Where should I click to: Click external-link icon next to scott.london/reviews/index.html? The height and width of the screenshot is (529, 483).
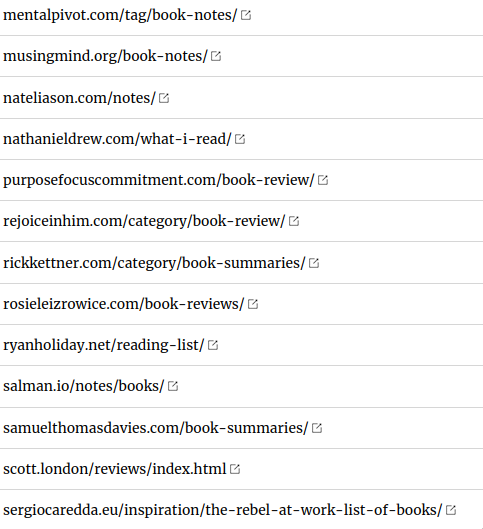(x=235, y=469)
